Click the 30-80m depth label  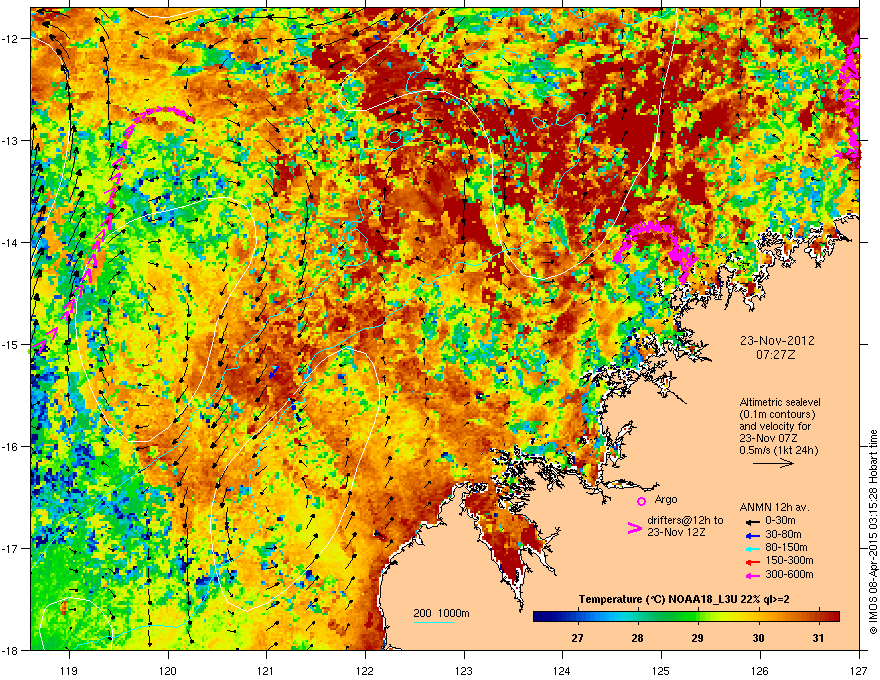coord(783,534)
